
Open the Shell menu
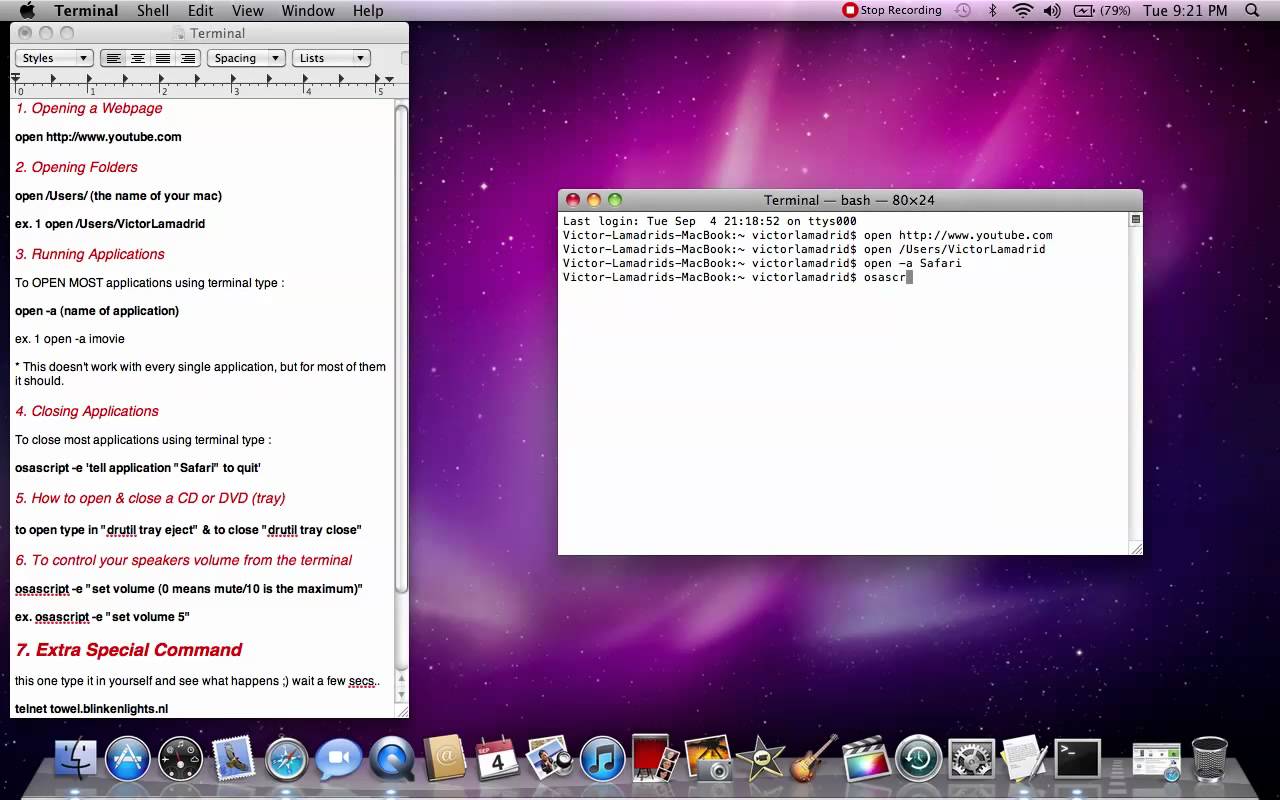[x=153, y=11]
